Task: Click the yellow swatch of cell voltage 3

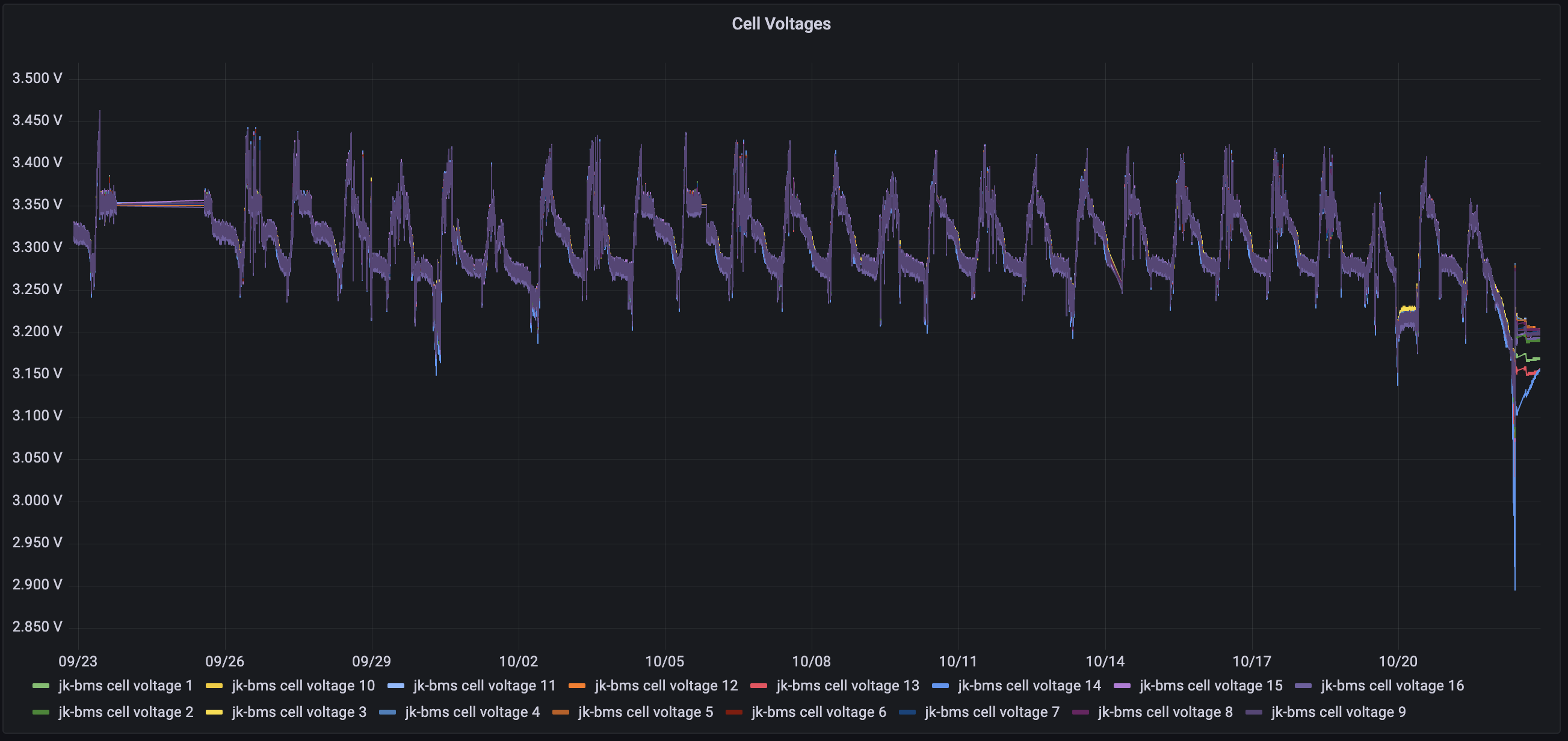Action: tap(214, 712)
